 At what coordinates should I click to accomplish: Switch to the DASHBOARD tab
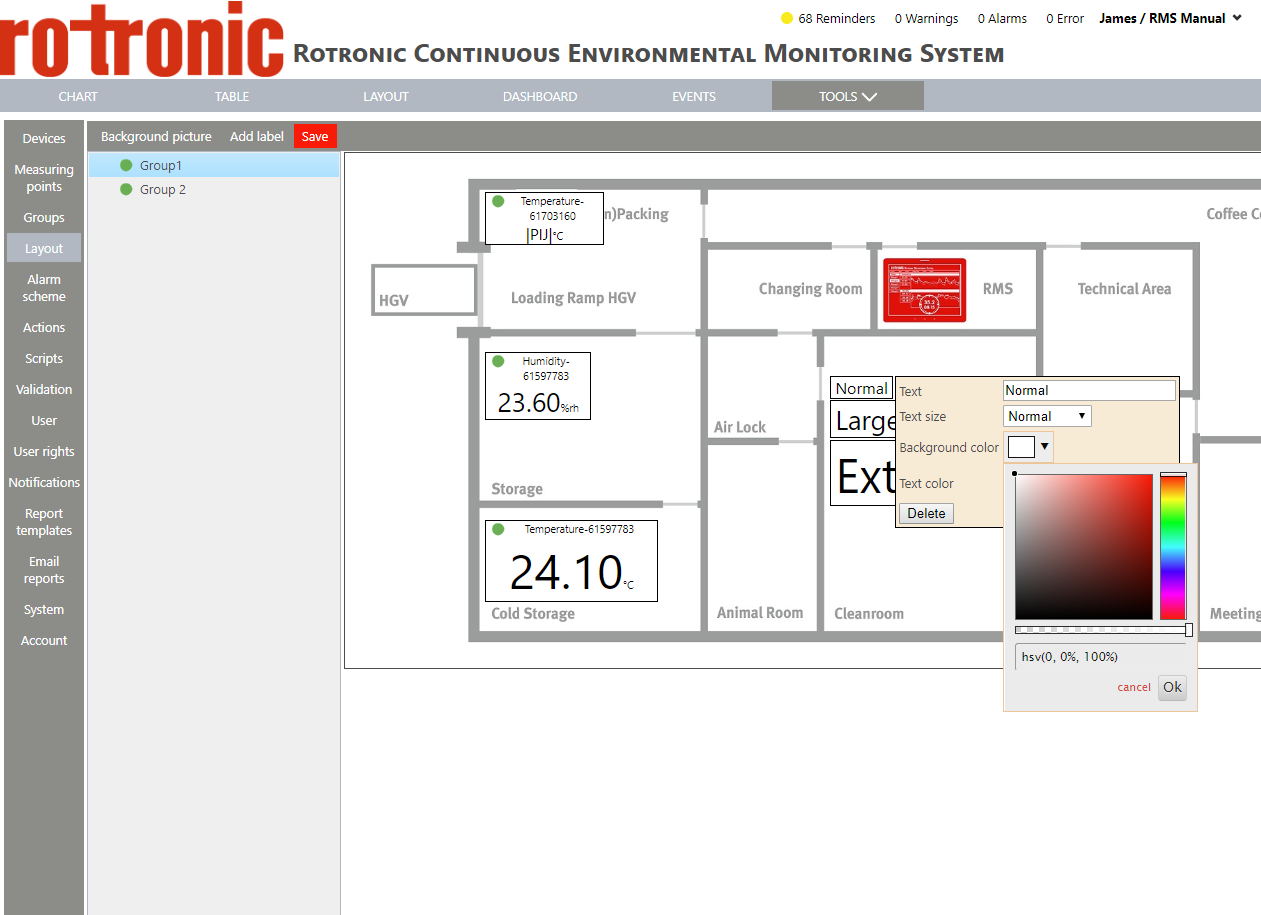click(540, 96)
